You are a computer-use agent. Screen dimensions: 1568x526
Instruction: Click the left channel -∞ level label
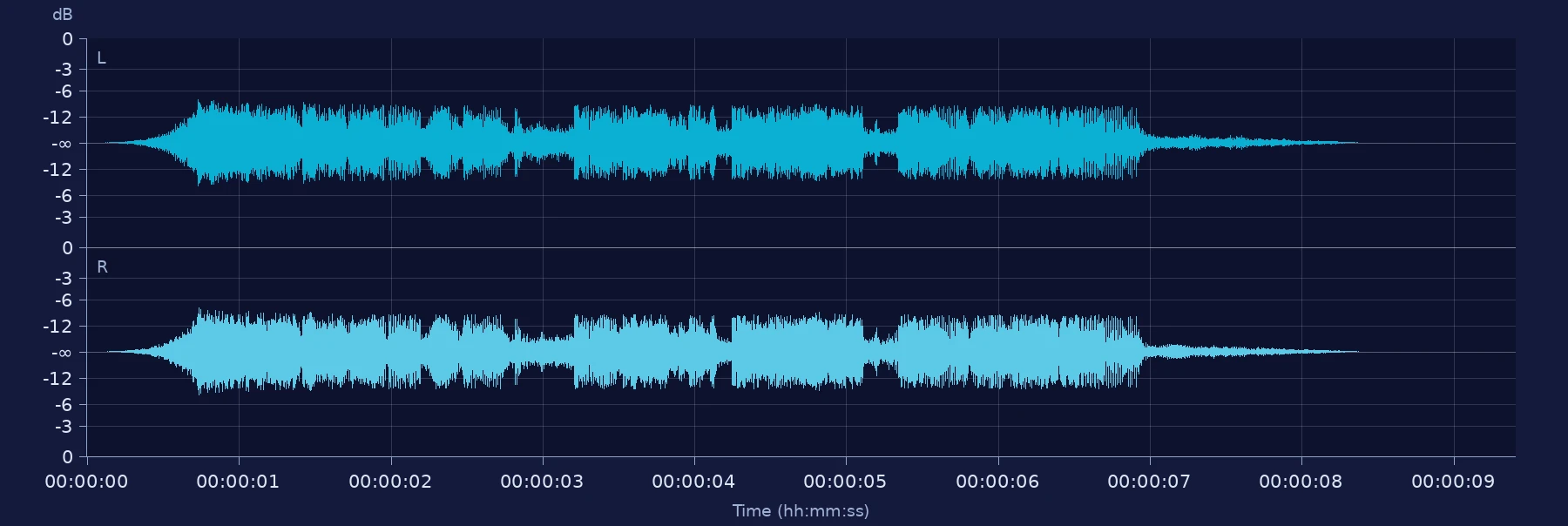61,144
